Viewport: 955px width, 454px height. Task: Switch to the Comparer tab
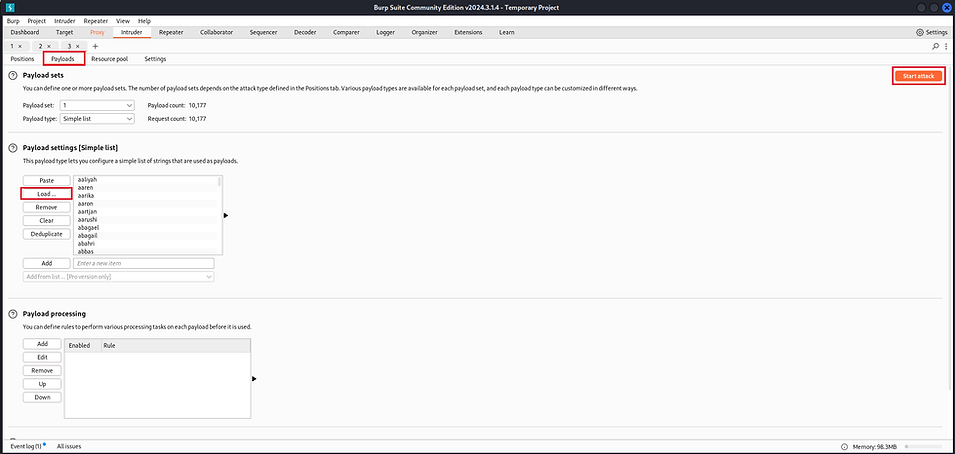point(346,32)
